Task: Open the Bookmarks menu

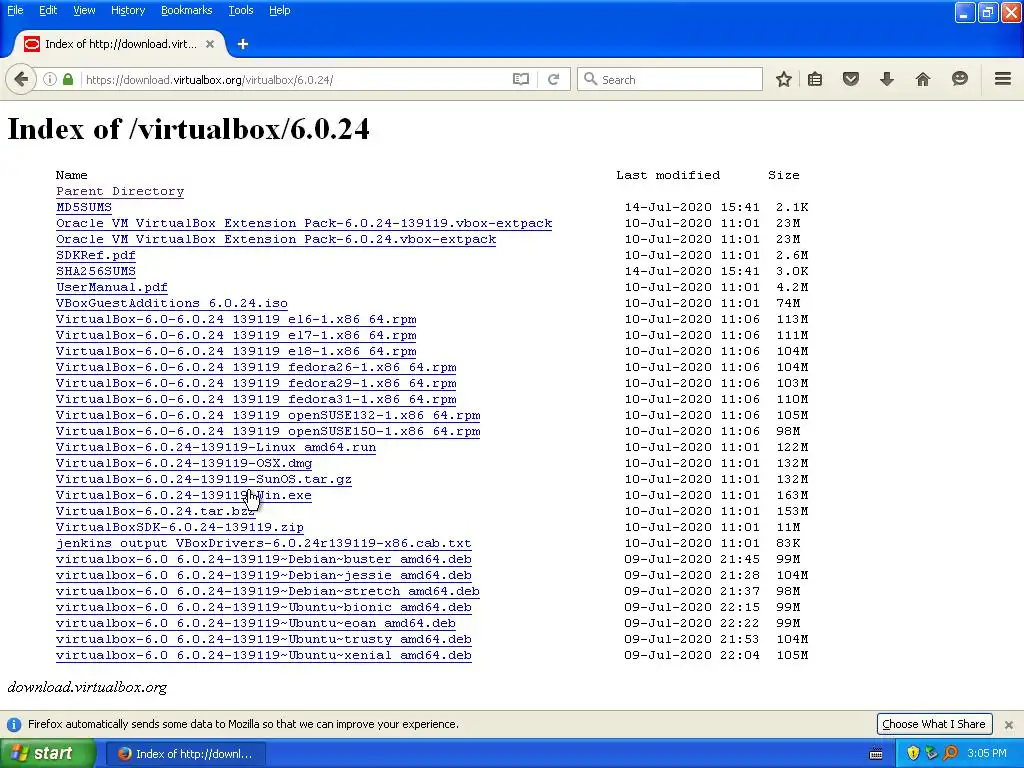Action: (x=186, y=10)
